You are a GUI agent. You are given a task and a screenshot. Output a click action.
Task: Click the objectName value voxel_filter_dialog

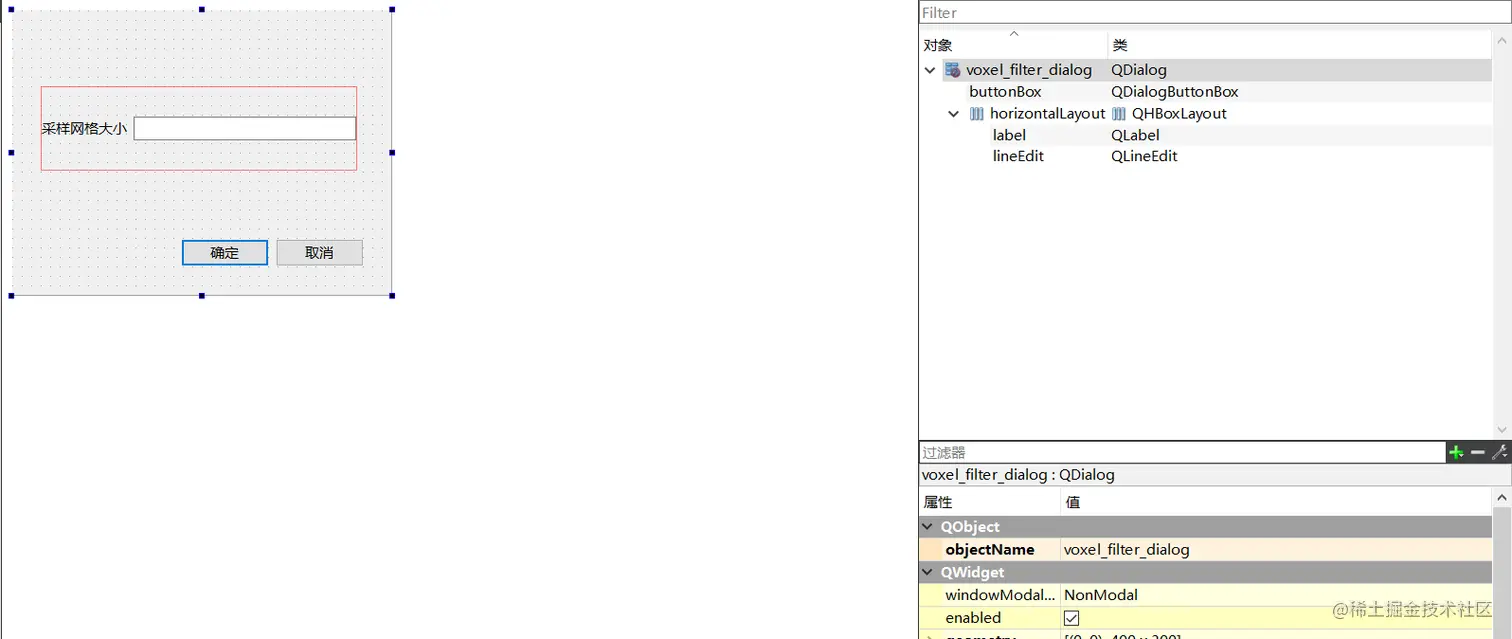1127,550
